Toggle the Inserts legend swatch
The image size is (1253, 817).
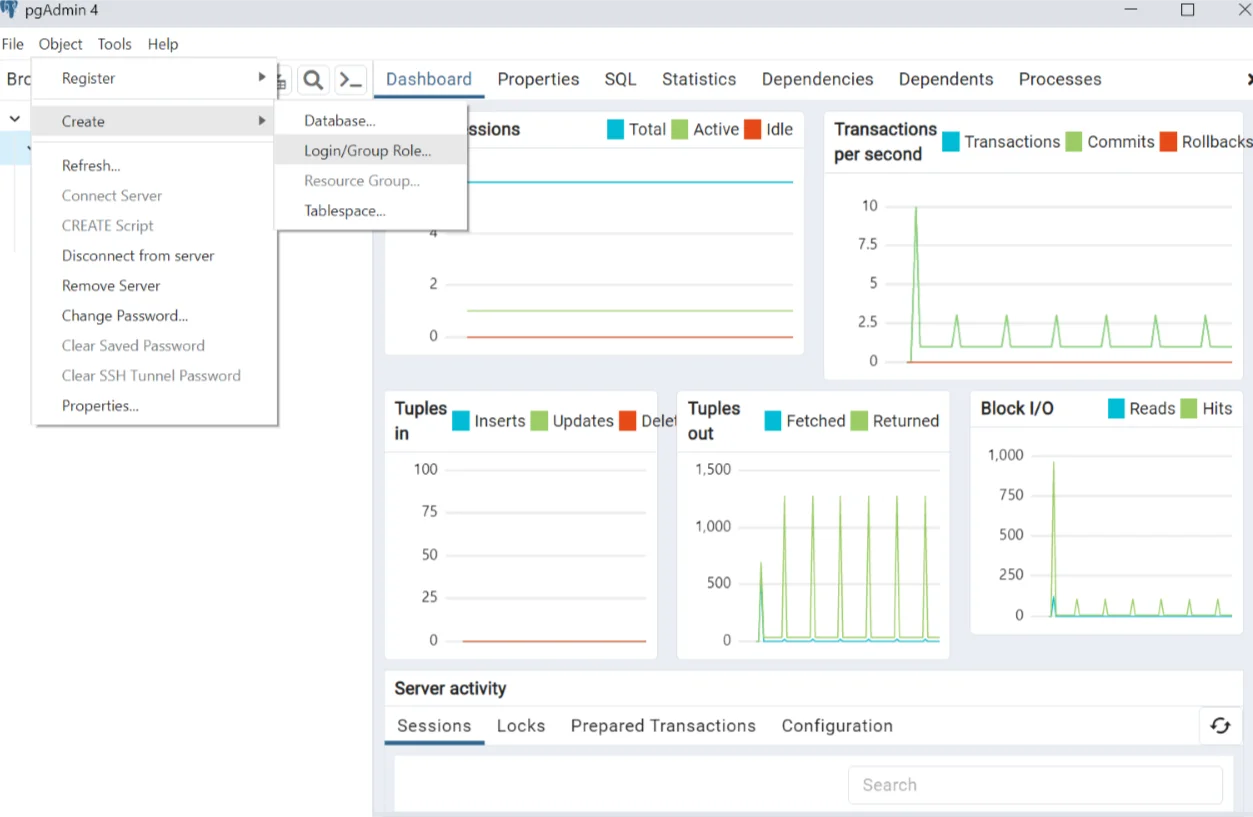tap(461, 421)
